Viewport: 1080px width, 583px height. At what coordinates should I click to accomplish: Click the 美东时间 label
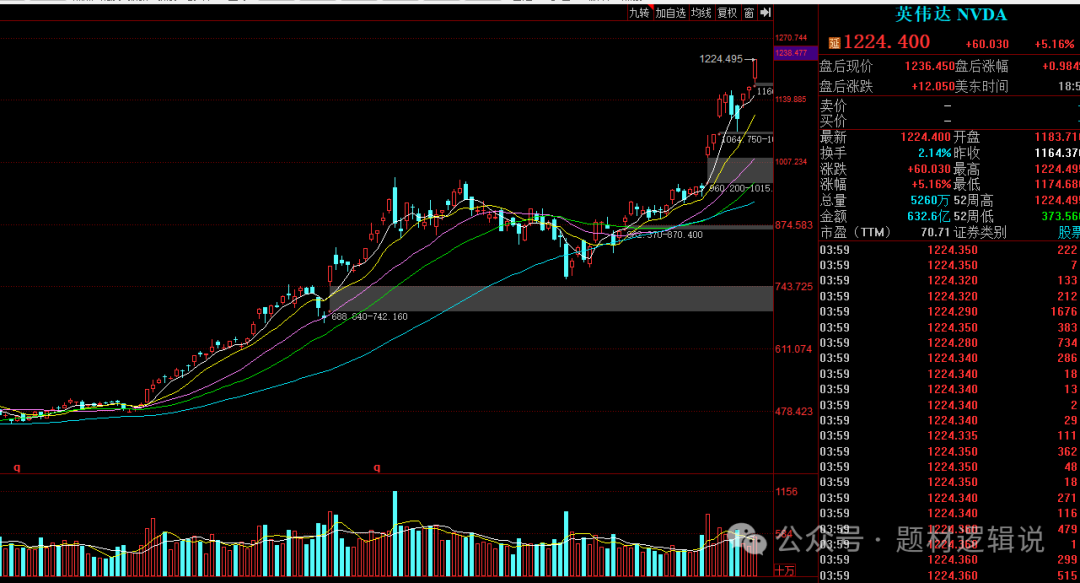point(982,87)
